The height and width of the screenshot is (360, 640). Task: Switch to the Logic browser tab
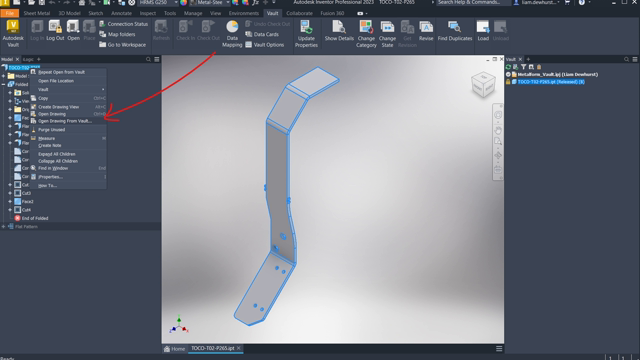coord(28,60)
